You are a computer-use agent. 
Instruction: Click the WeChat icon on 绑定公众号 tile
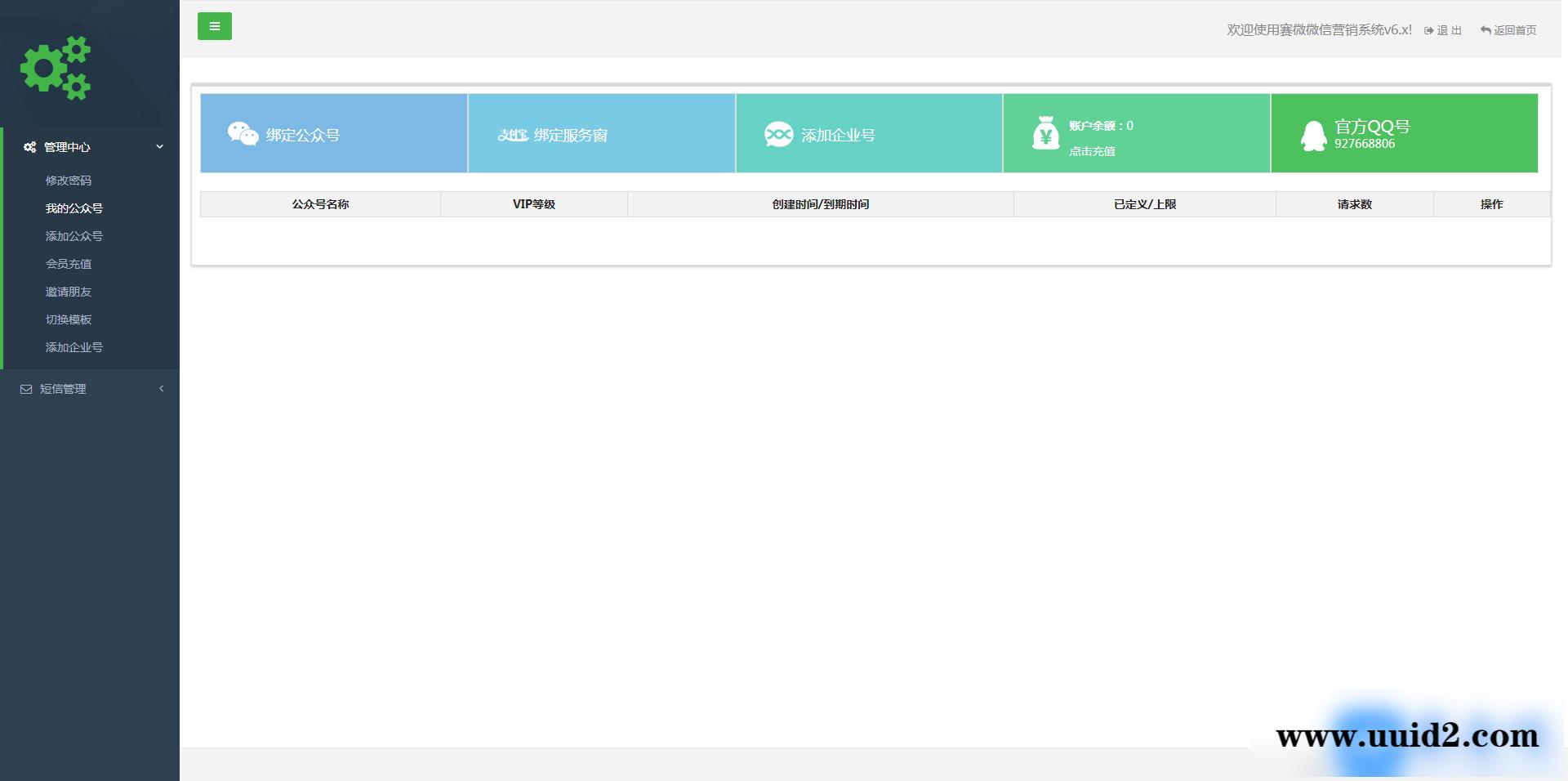pos(243,134)
